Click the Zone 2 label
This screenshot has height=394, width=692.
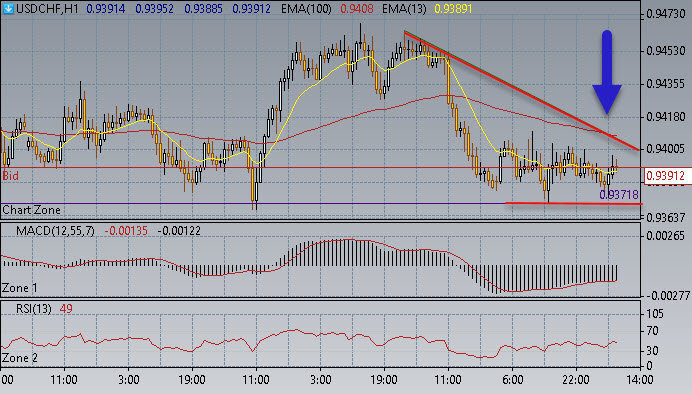pos(20,357)
